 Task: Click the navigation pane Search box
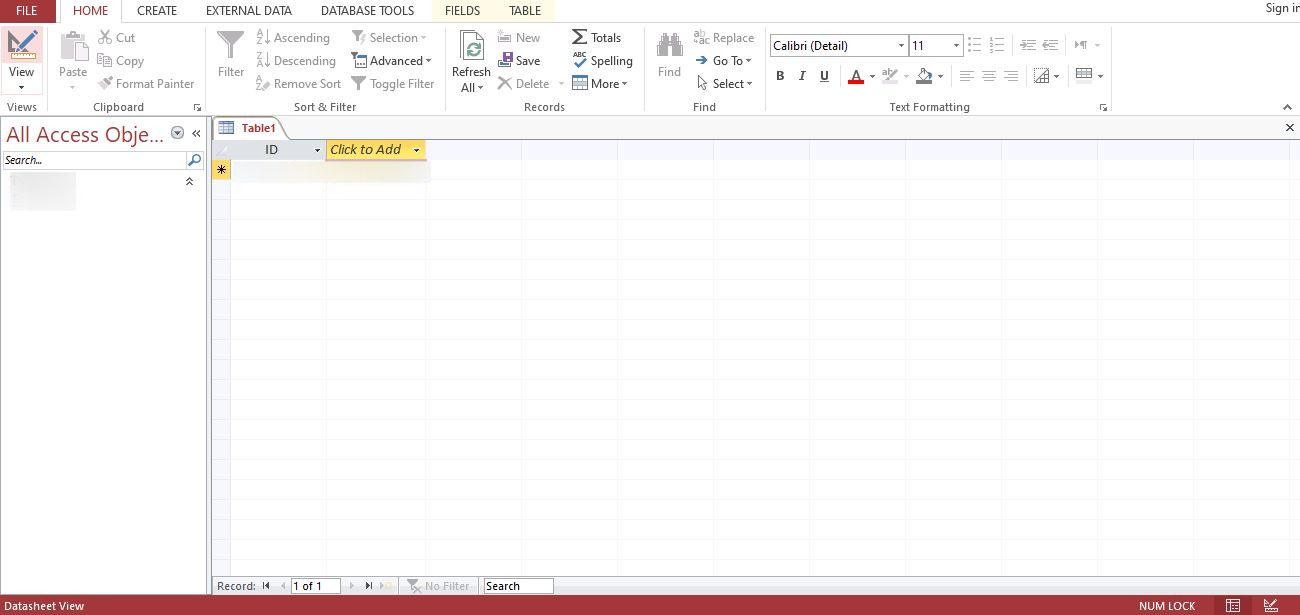coord(94,160)
